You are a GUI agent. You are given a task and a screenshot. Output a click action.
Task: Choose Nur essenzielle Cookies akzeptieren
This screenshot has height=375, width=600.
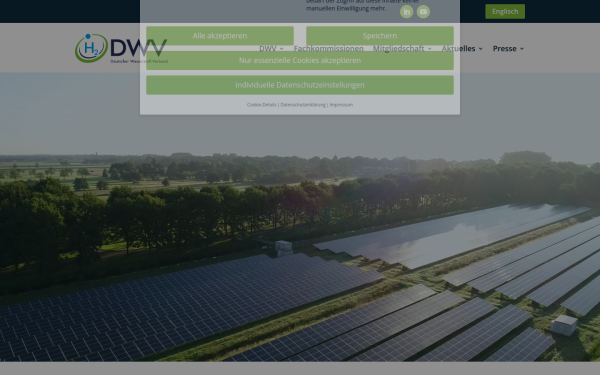pos(300,60)
